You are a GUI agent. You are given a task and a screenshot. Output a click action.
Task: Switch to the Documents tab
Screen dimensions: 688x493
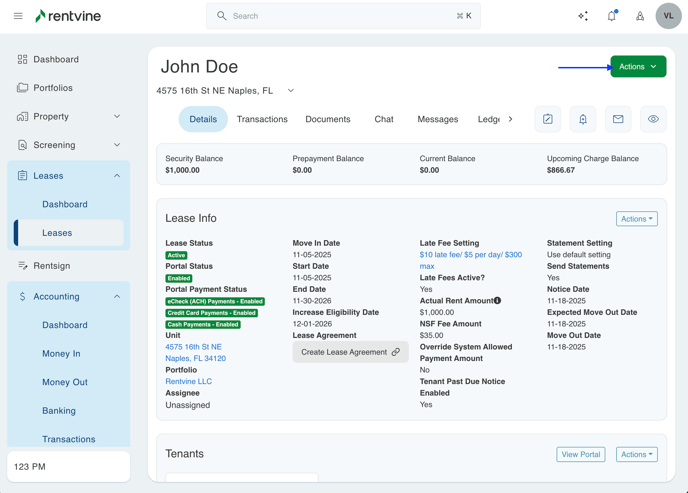(x=328, y=119)
